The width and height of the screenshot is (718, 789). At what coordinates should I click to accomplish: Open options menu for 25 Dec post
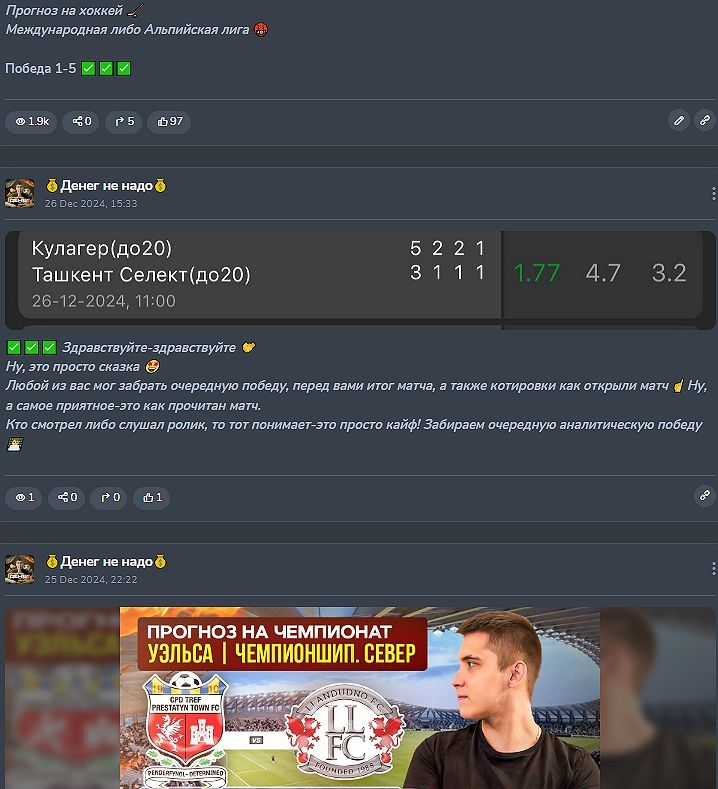point(713,569)
